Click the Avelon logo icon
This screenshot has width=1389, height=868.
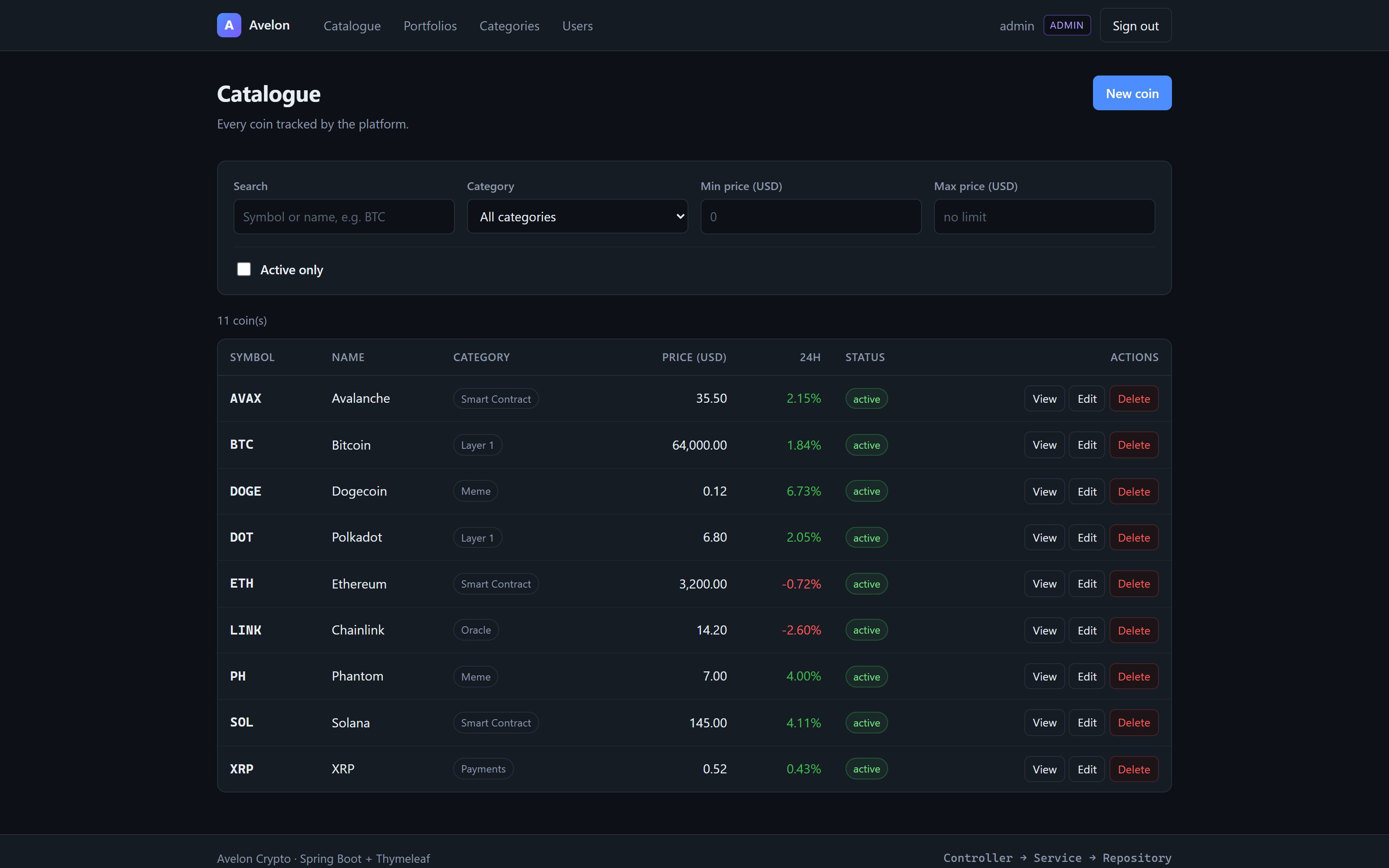pos(229,25)
